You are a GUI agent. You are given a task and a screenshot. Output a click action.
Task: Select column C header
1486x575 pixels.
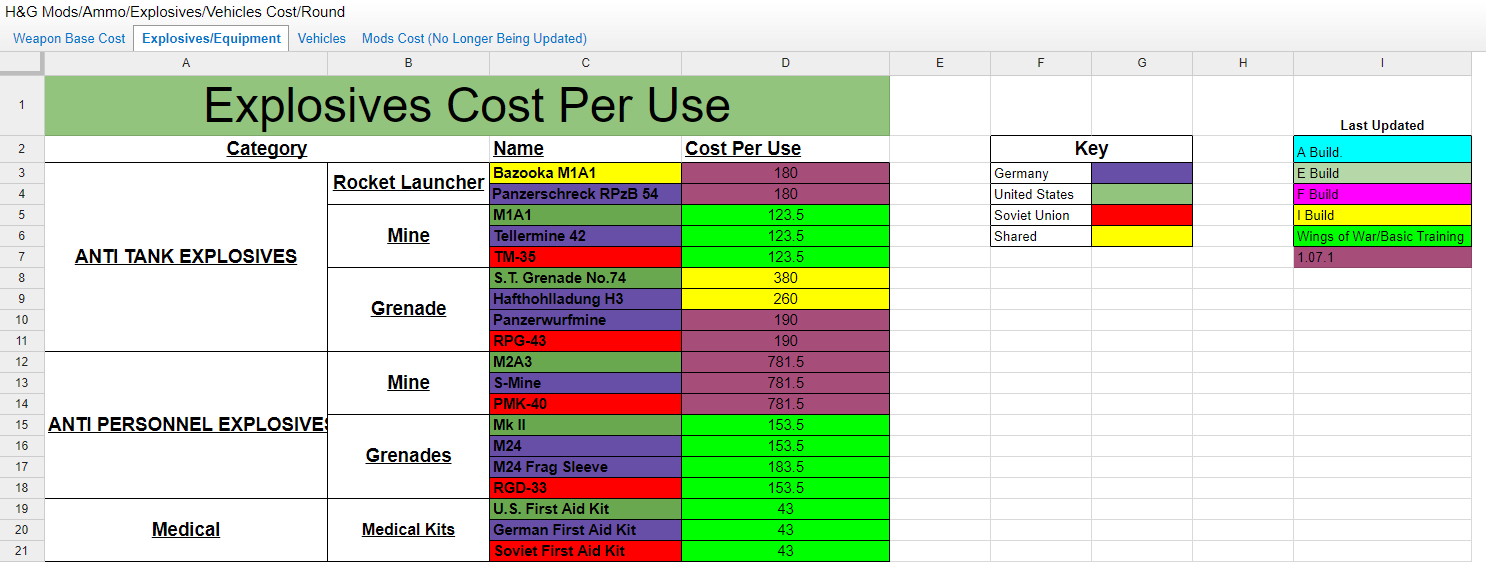point(585,63)
